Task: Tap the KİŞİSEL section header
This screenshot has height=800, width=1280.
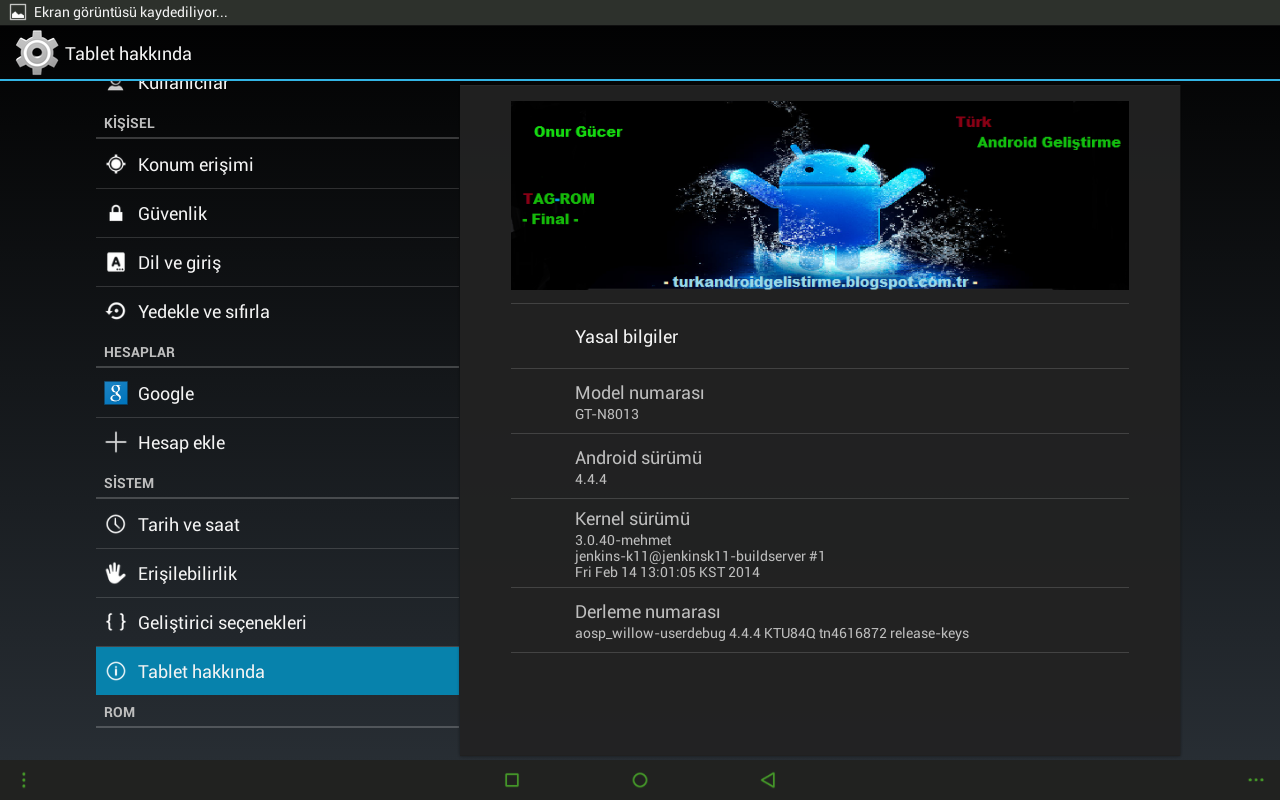Action: click(129, 123)
